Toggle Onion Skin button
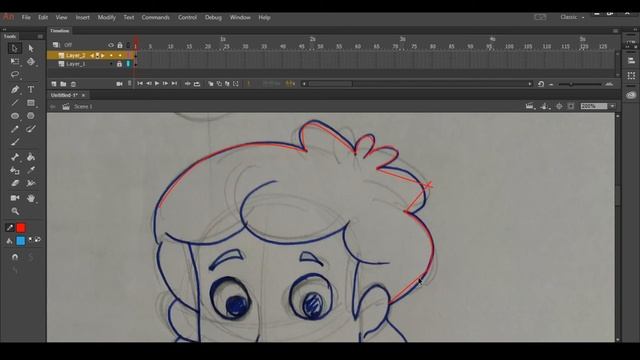 click(211, 84)
